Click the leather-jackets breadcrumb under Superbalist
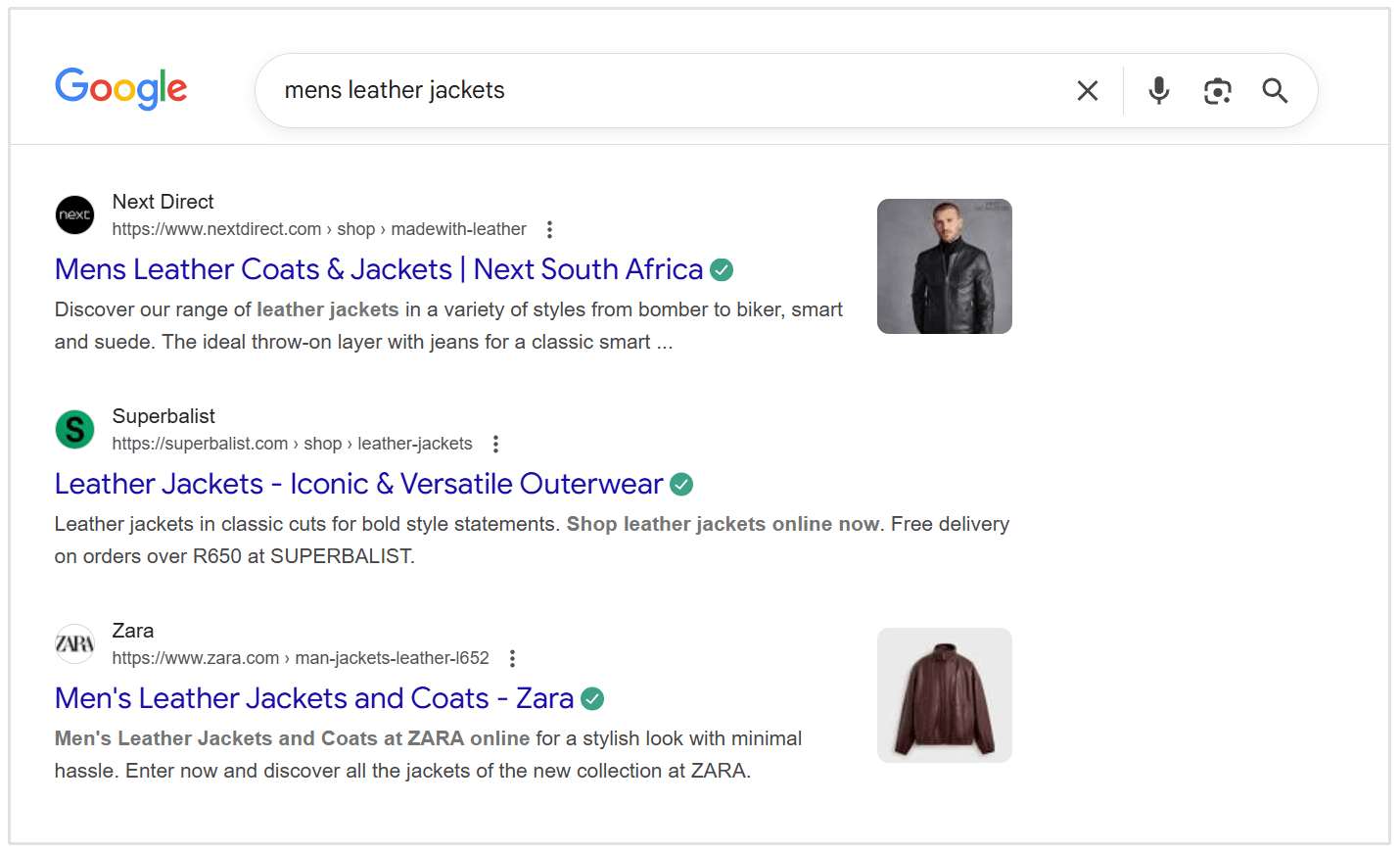Image resolution: width=1400 pixels, height=852 pixels. tap(415, 443)
